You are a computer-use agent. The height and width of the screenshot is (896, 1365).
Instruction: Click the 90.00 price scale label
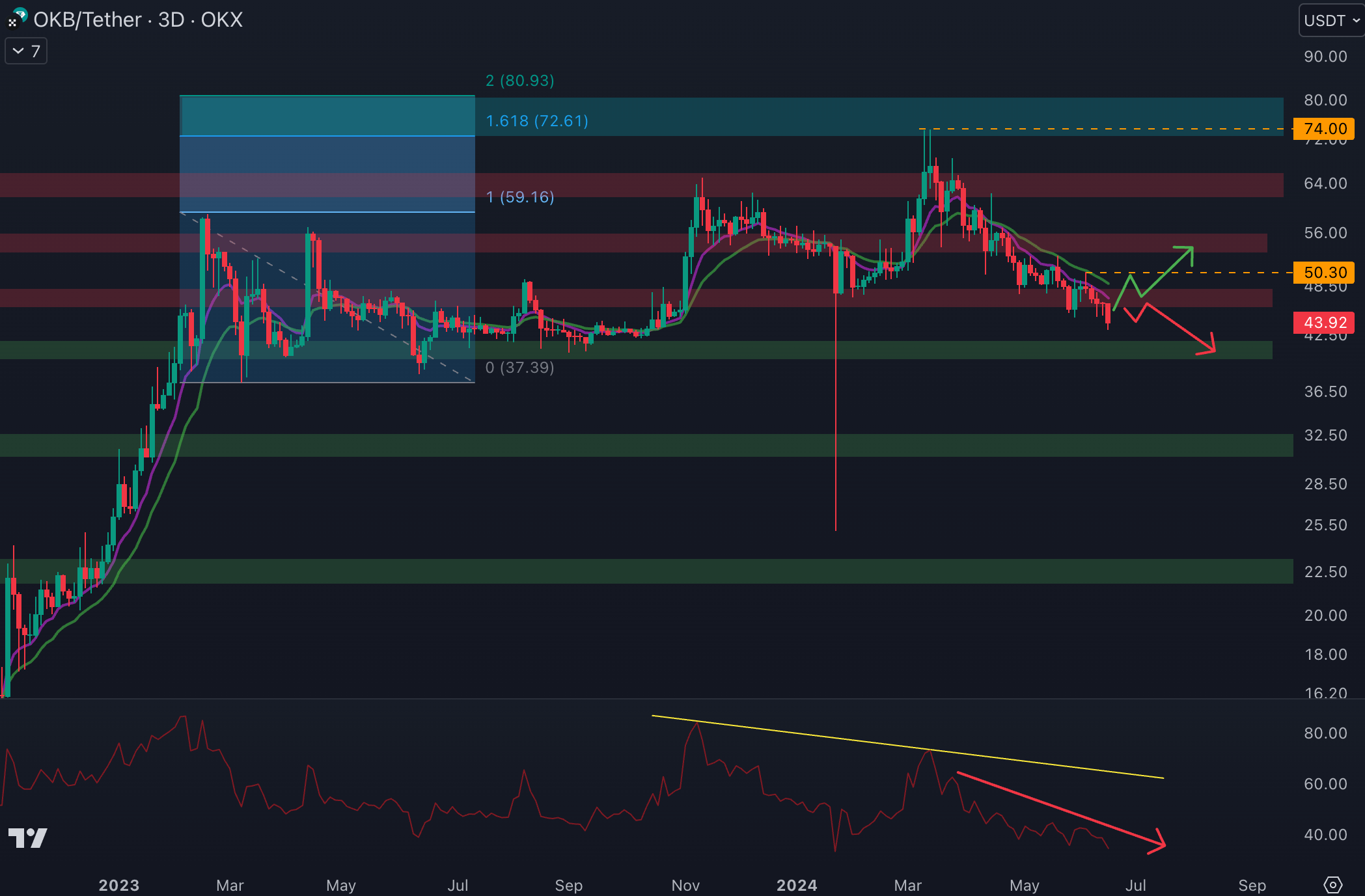pyautogui.click(x=1325, y=57)
